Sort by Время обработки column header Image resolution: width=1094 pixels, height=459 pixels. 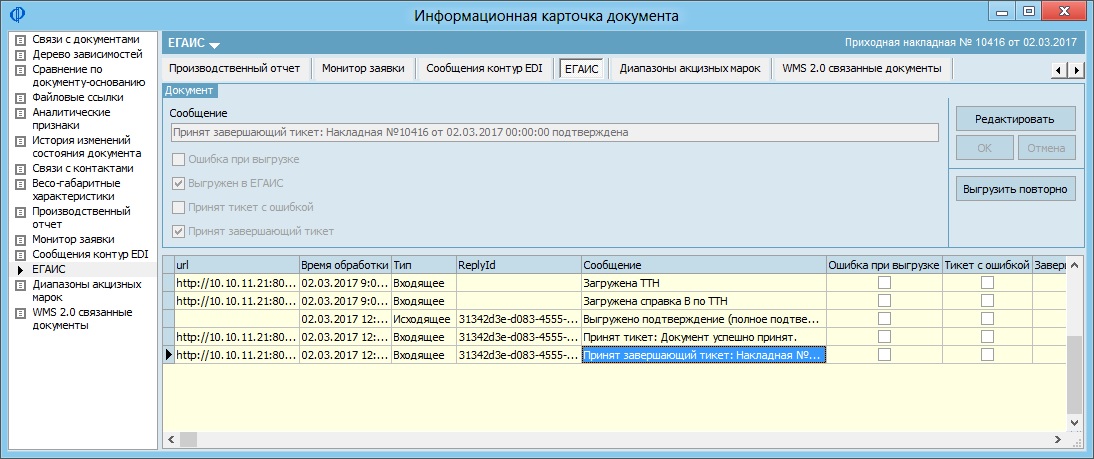(x=345, y=265)
